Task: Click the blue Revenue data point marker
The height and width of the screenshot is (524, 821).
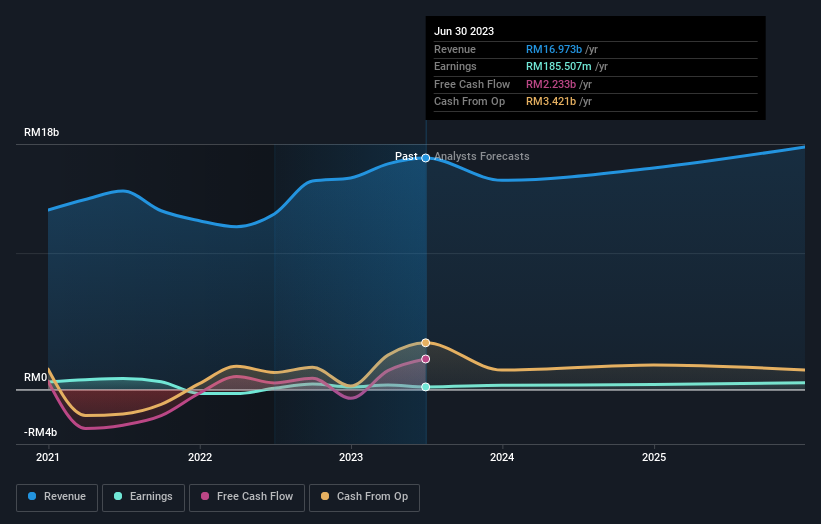Action: pyautogui.click(x=426, y=158)
